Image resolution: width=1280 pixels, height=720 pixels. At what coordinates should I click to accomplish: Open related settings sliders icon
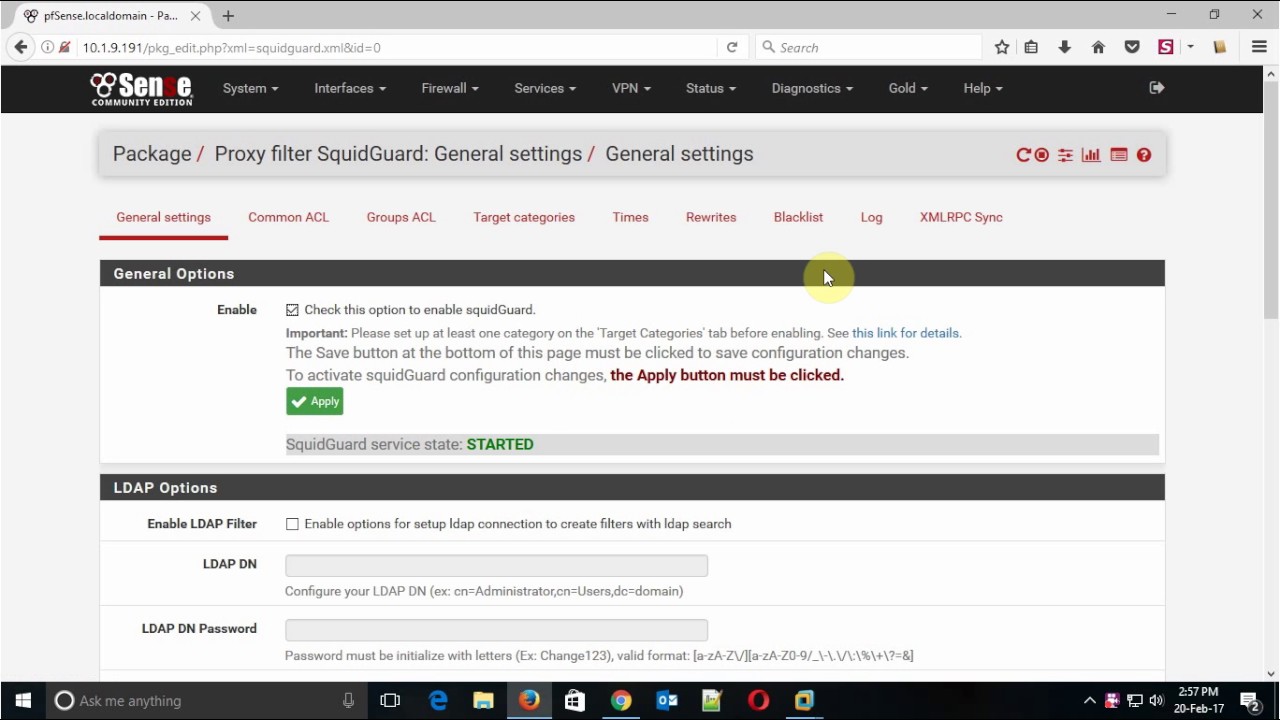[1066, 155]
